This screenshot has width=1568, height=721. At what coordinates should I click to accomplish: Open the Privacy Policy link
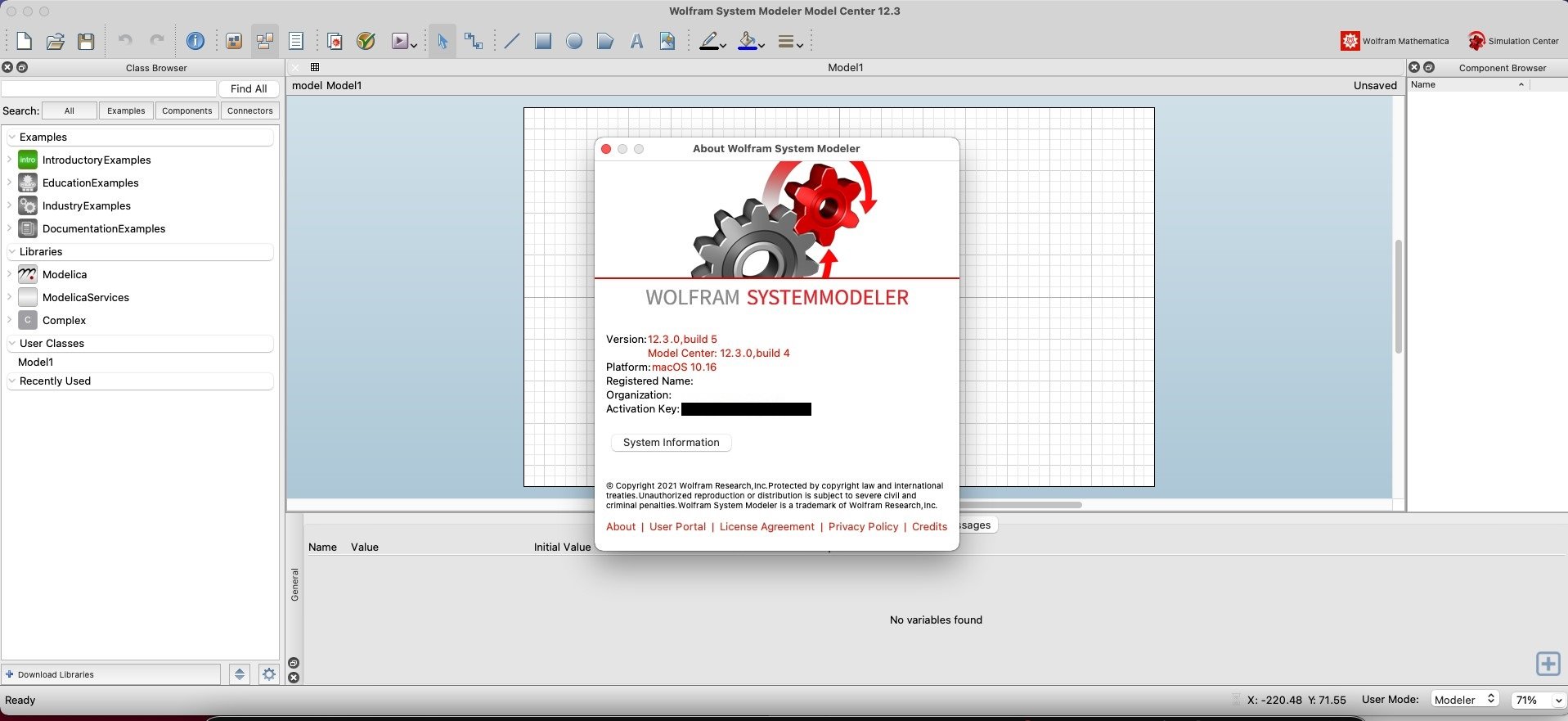[x=863, y=526]
